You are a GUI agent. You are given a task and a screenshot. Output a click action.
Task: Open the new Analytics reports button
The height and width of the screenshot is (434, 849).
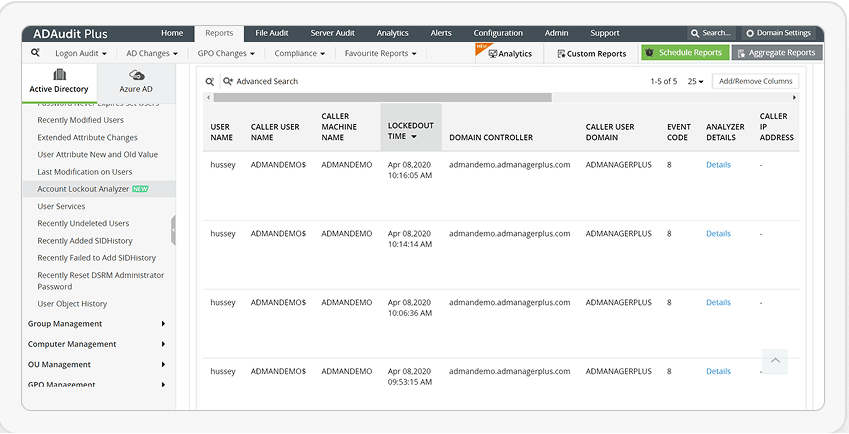point(510,54)
